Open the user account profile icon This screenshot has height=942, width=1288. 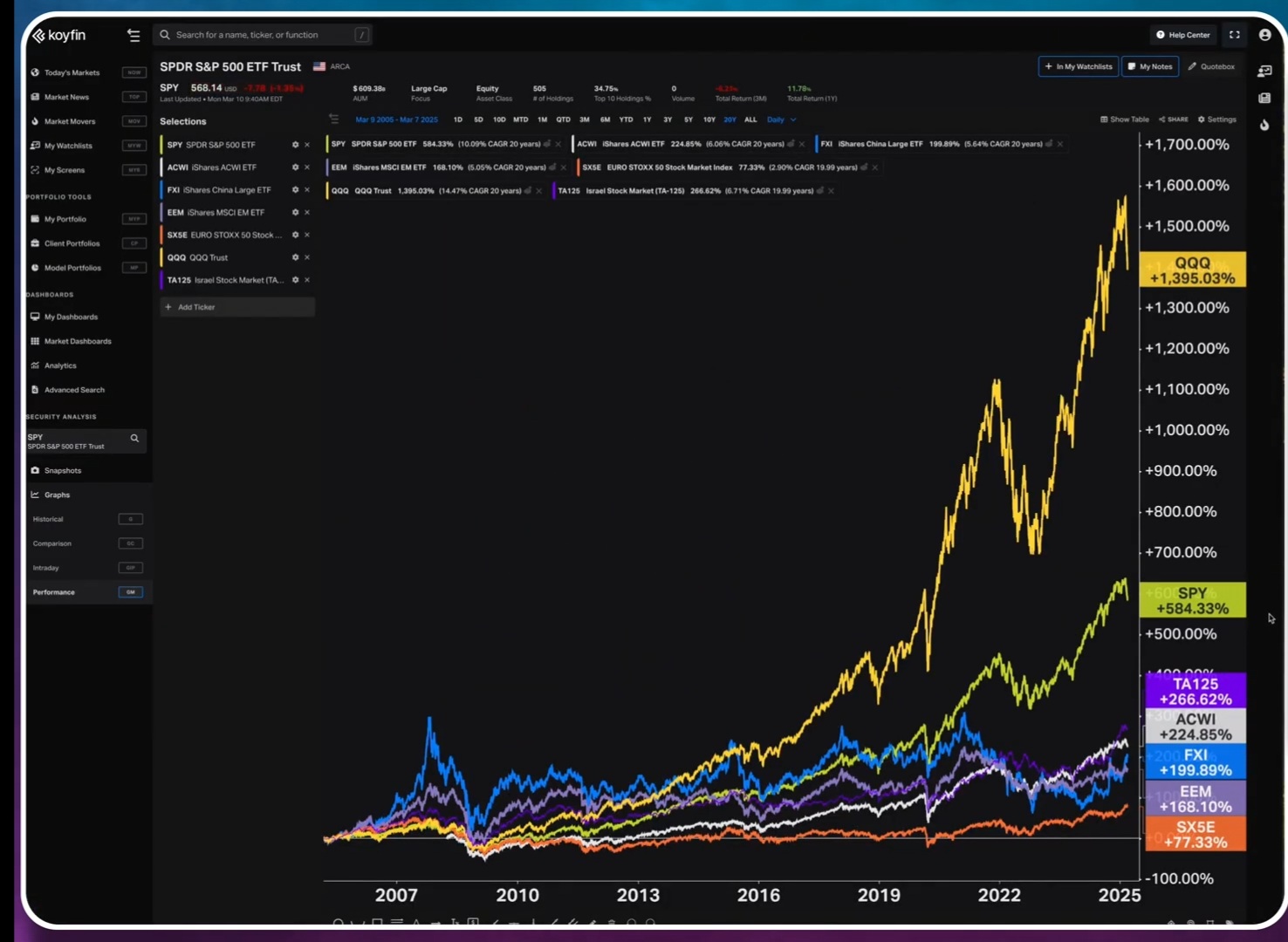pyautogui.click(x=1264, y=35)
